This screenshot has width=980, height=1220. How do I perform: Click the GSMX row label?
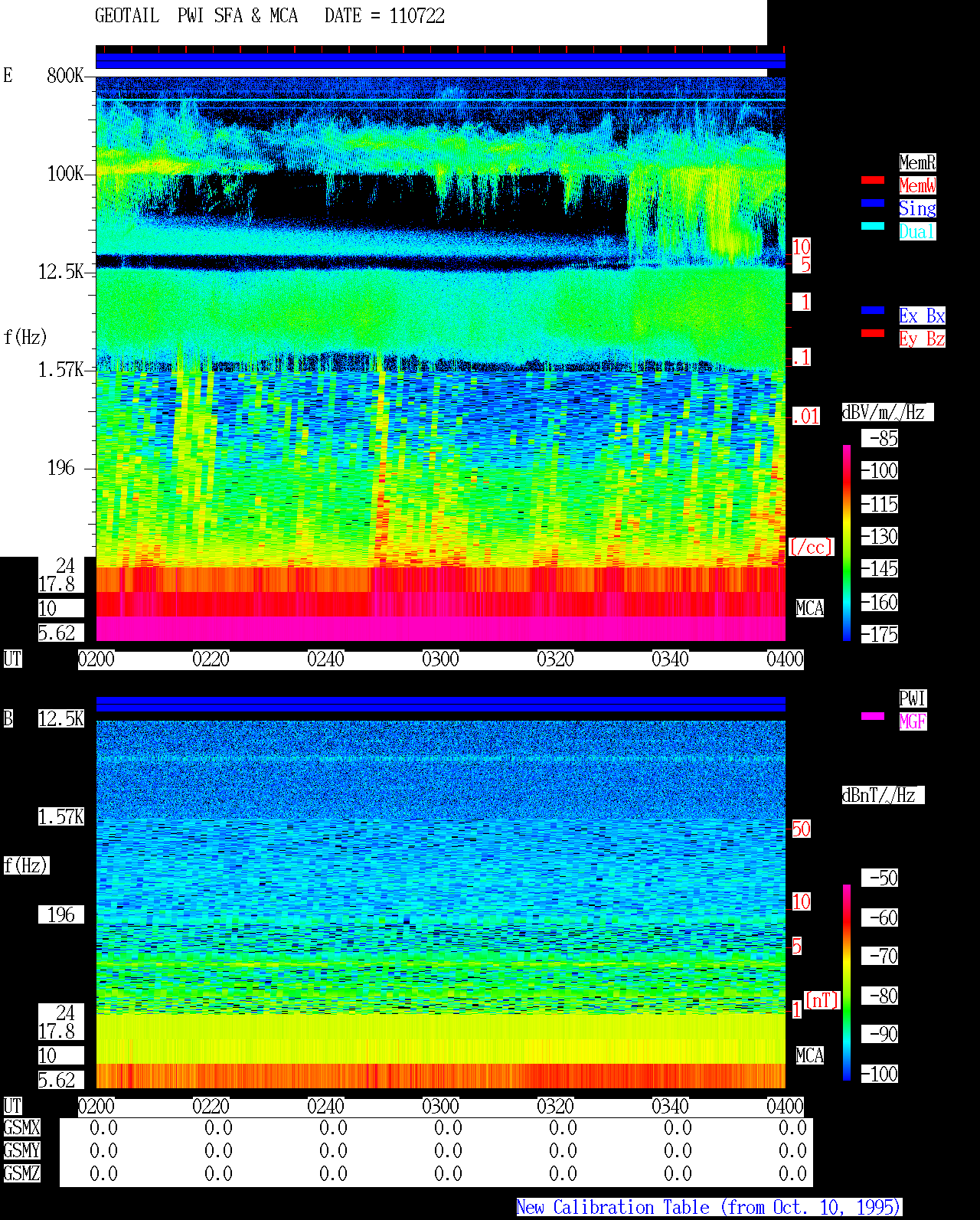tap(21, 1128)
